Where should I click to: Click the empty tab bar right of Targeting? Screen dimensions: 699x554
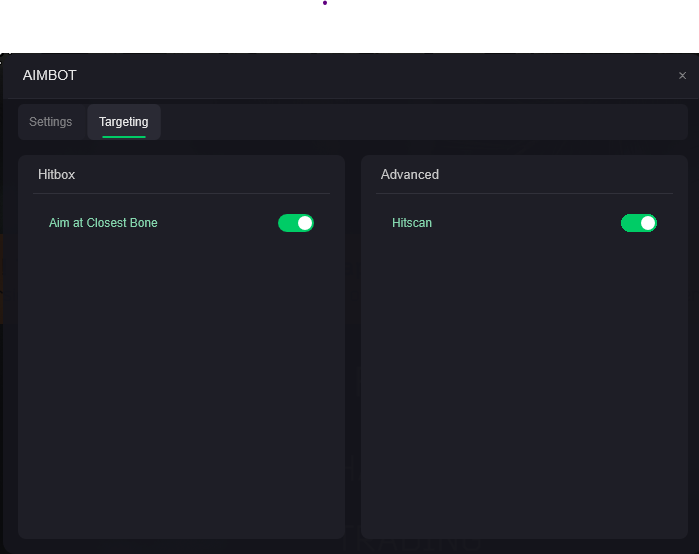coord(420,122)
